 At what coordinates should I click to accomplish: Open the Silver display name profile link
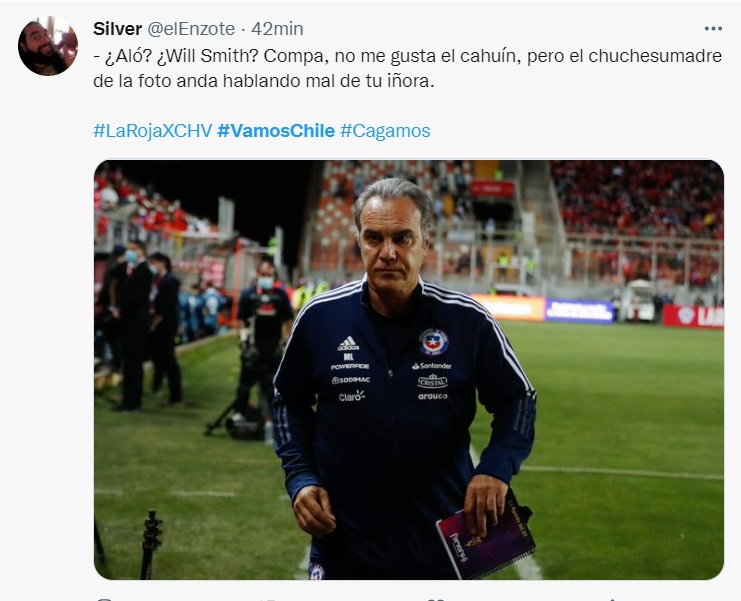pyautogui.click(x=117, y=29)
